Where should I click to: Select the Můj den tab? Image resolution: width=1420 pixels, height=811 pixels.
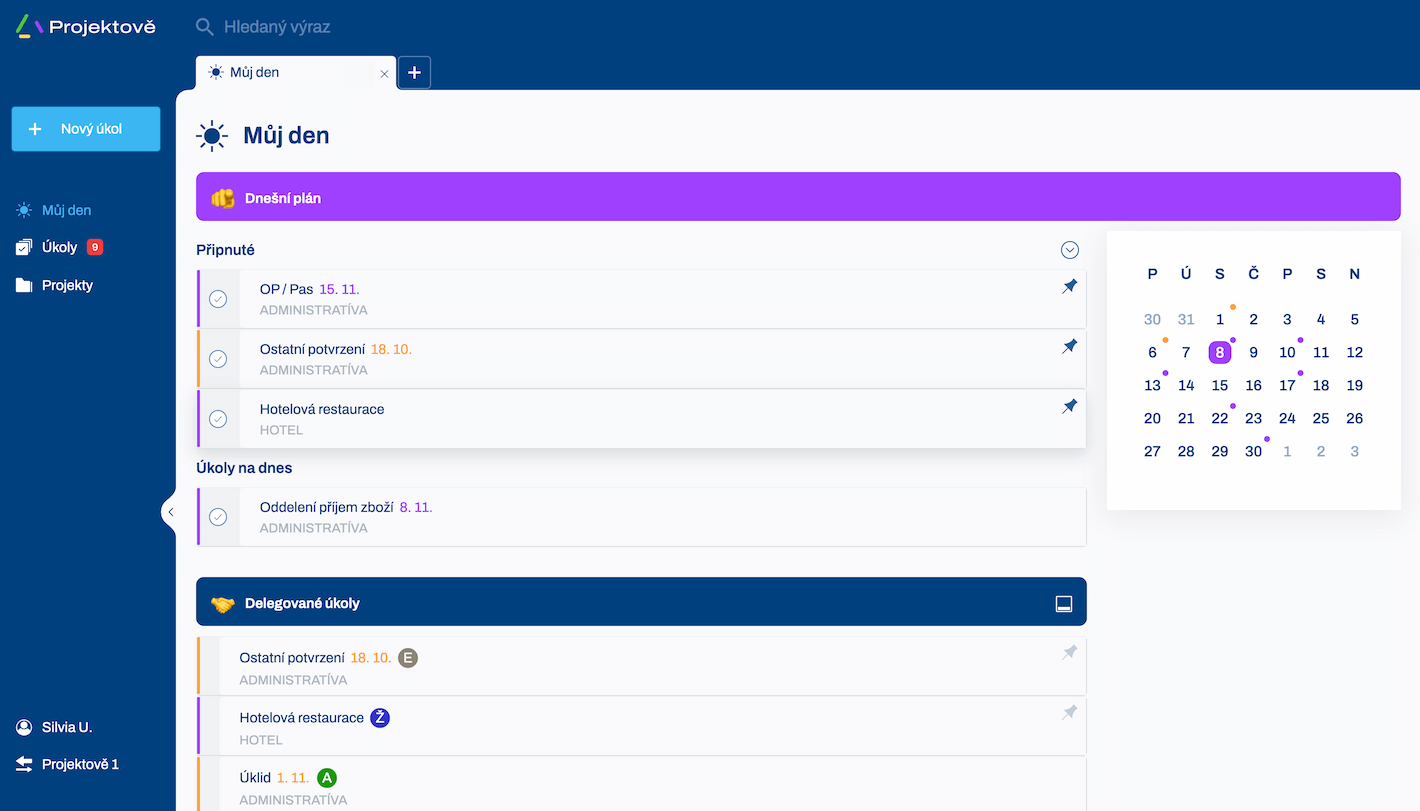(x=296, y=72)
